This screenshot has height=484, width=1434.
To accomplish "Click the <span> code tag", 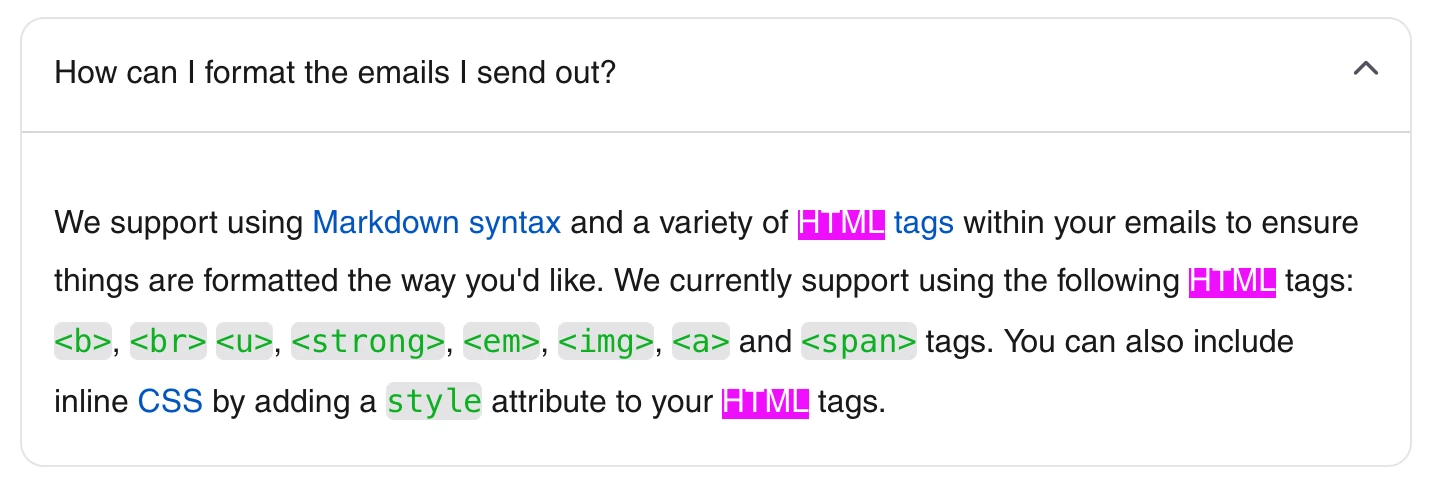I will point(859,342).
